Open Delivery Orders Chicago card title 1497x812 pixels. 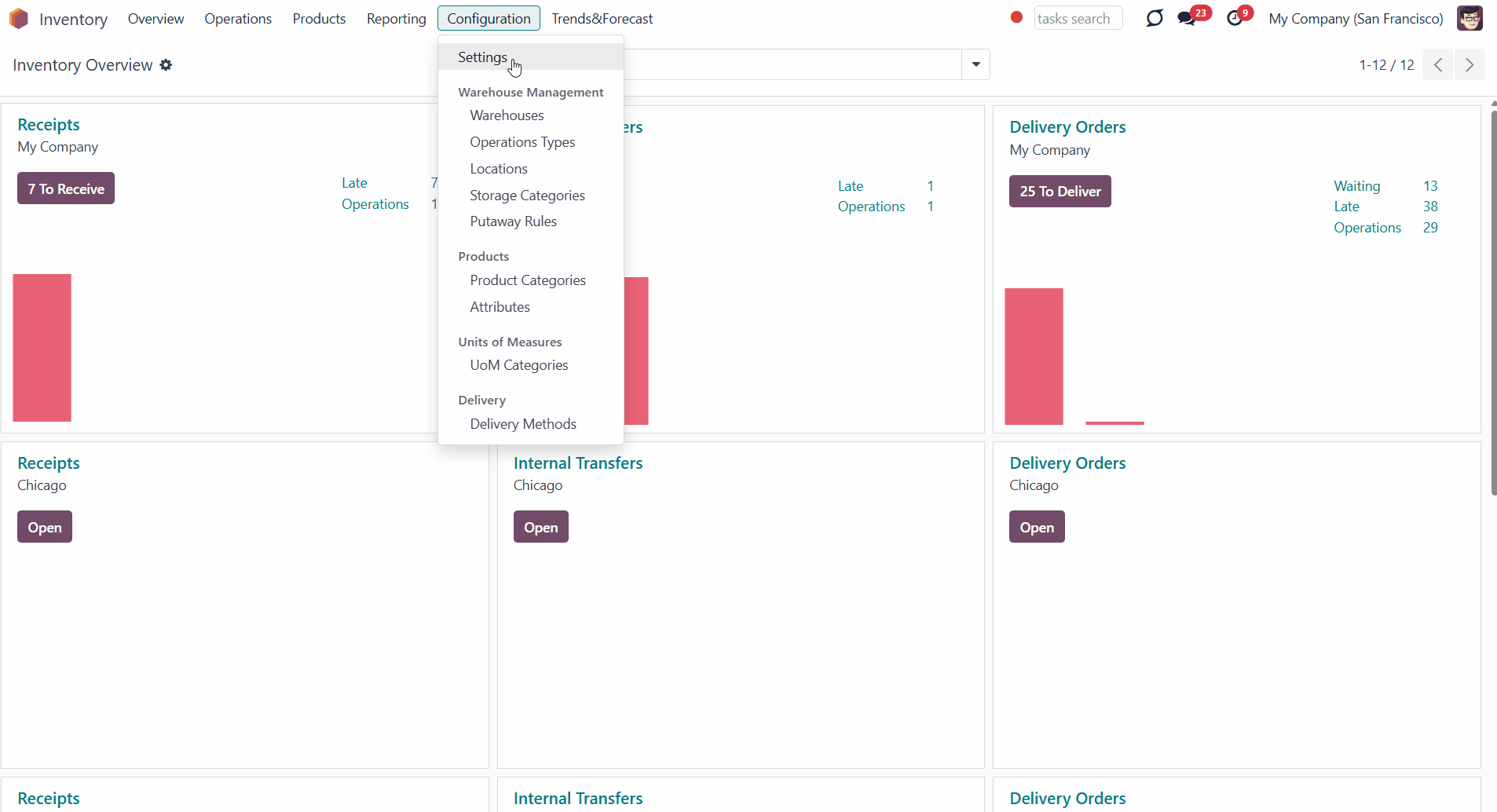point(1067,463)
